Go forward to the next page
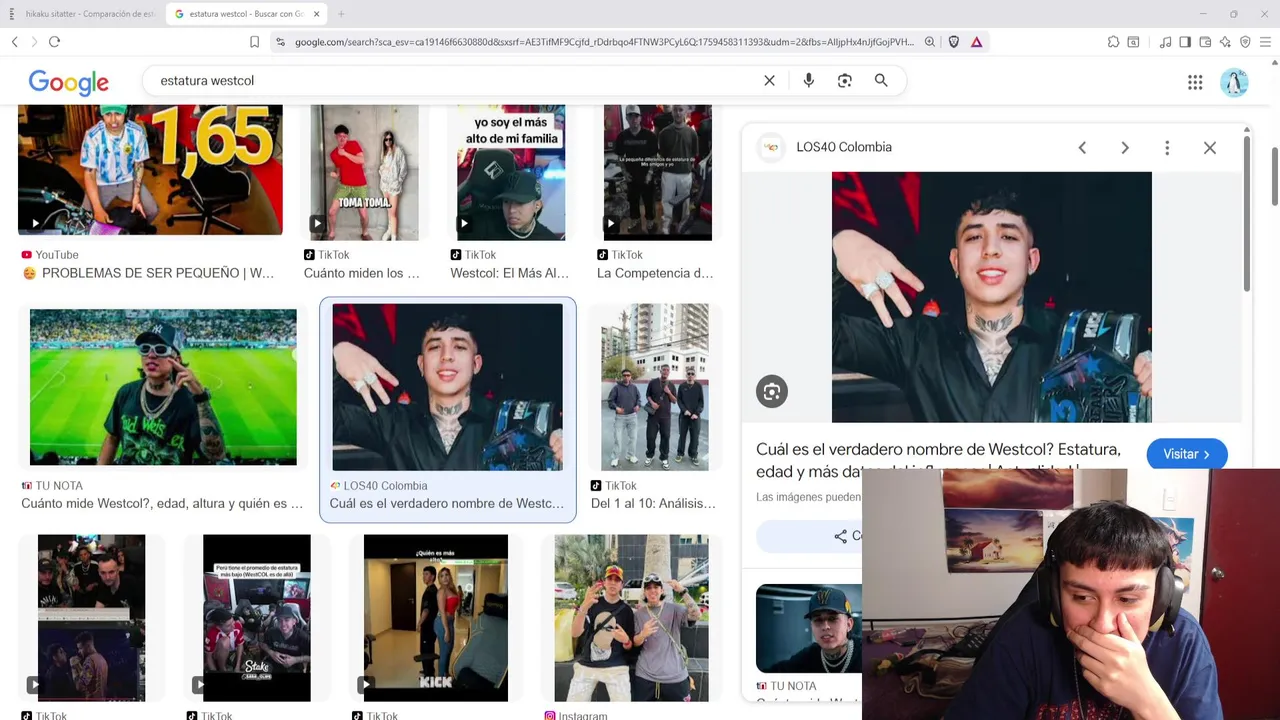Viewport: 1280px width, 720px height. (34, 42)
